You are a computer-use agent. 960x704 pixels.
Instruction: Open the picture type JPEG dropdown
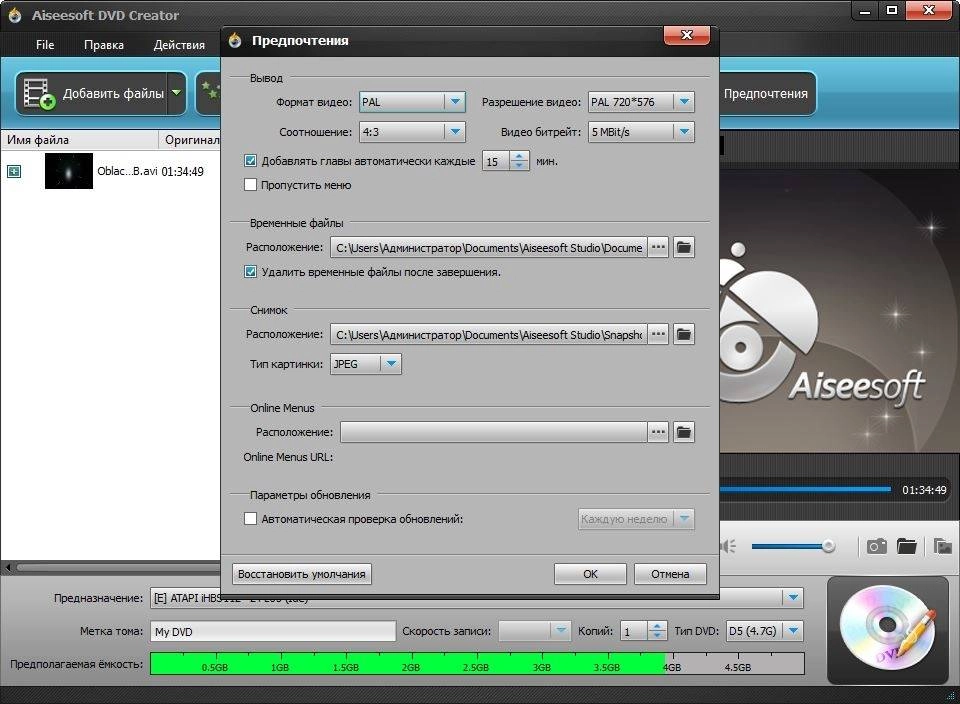391,364
